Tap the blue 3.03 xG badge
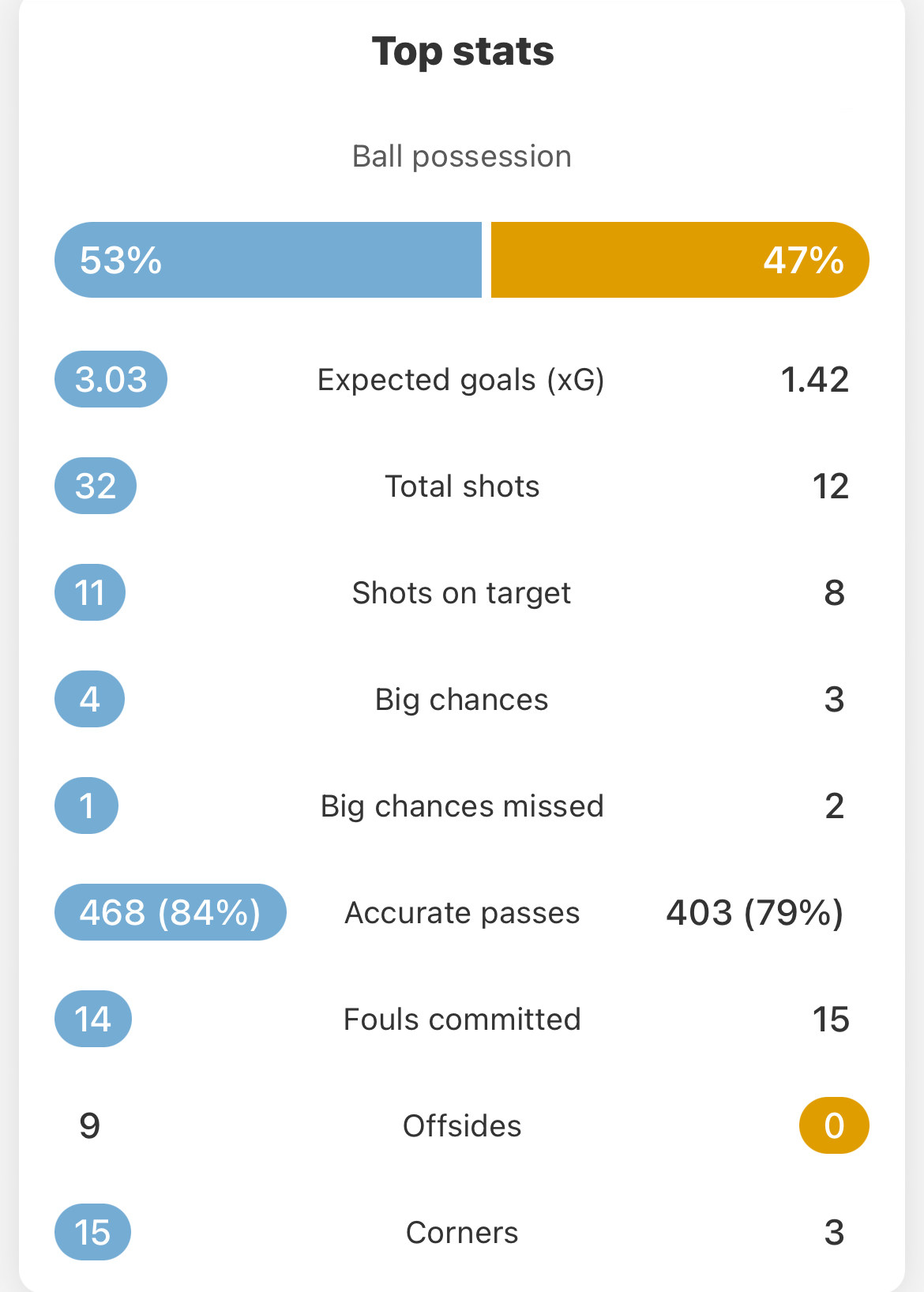The width and height of the screenshot is (924, 1292). tap(111, 379)
